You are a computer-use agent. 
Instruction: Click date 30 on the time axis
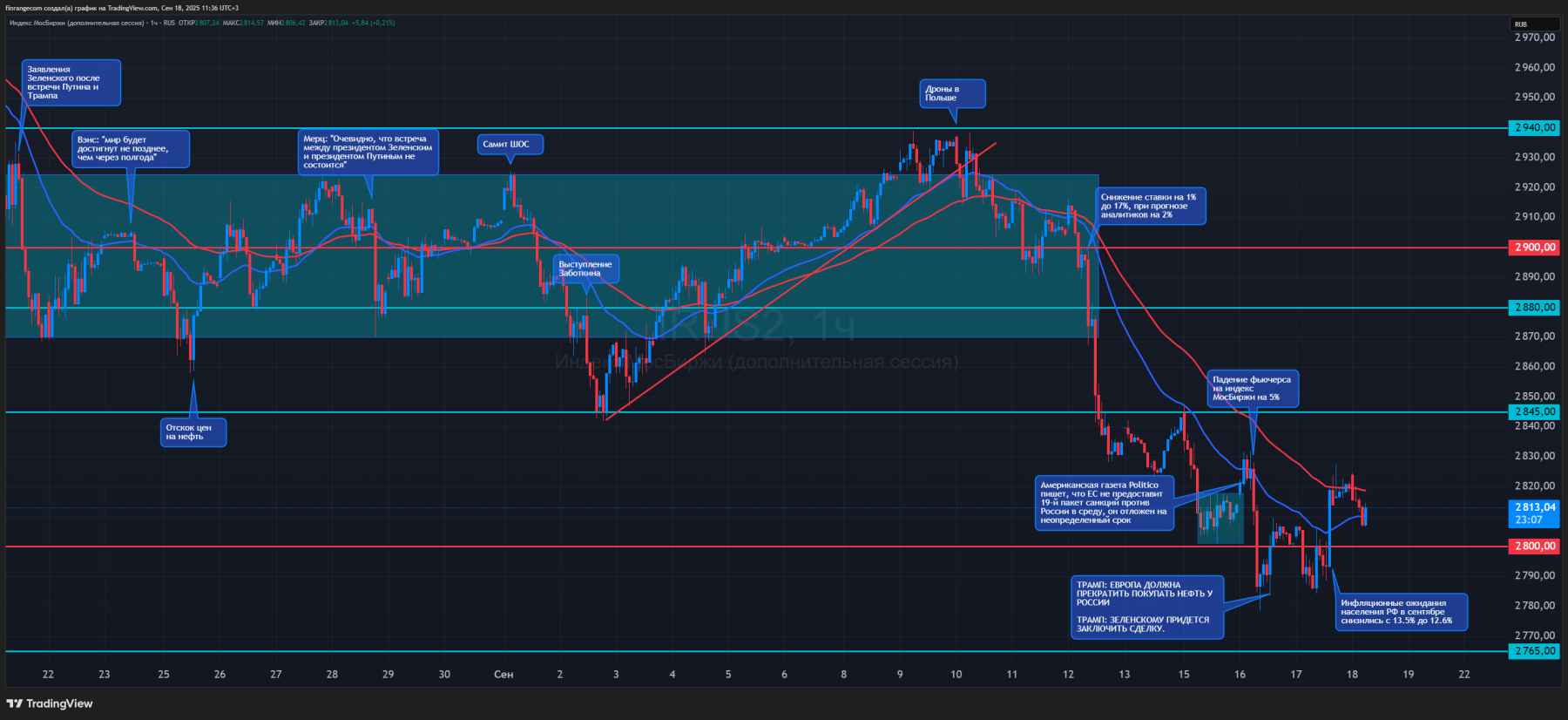coord(444,675)
